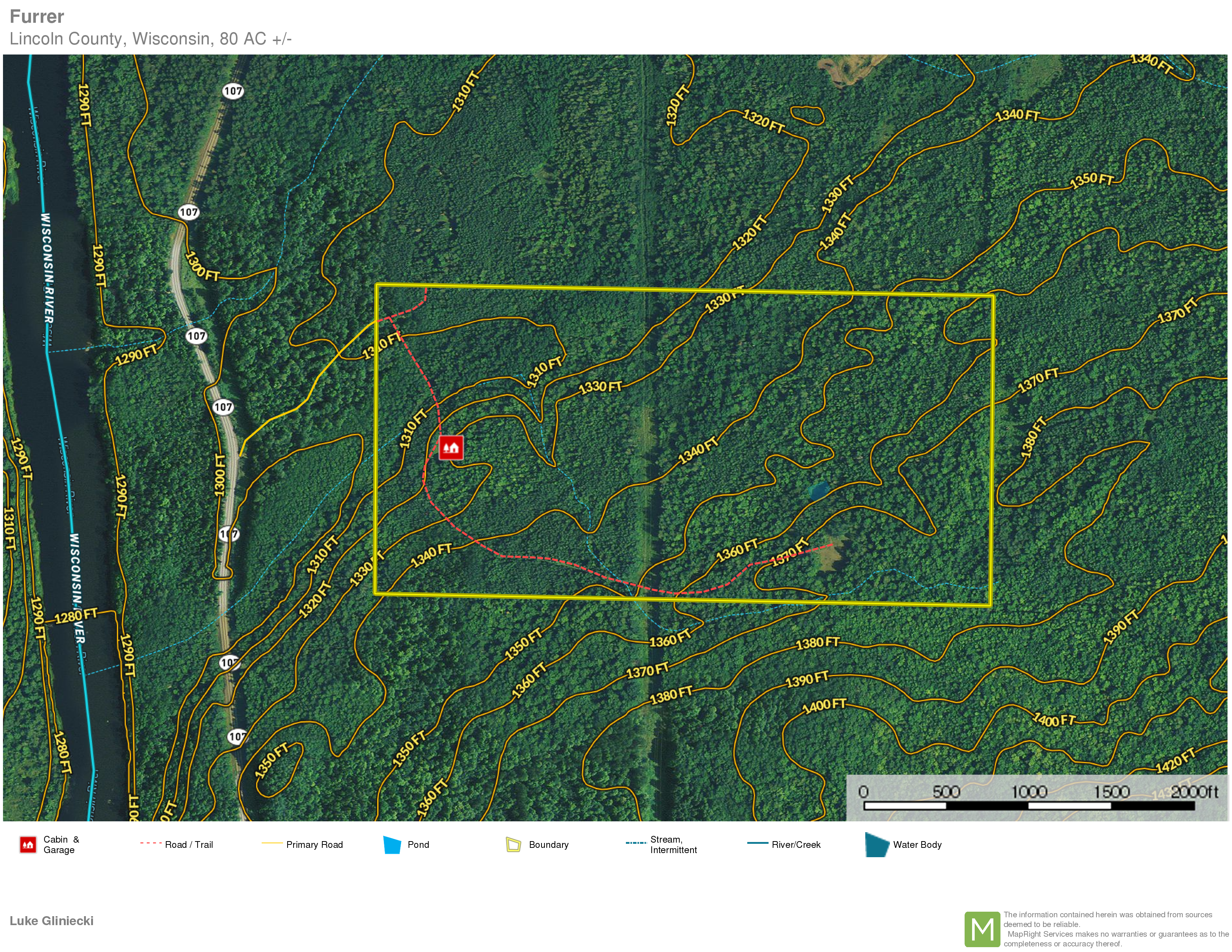
Task: Click the Primary Road legend line
Action: 272,843
